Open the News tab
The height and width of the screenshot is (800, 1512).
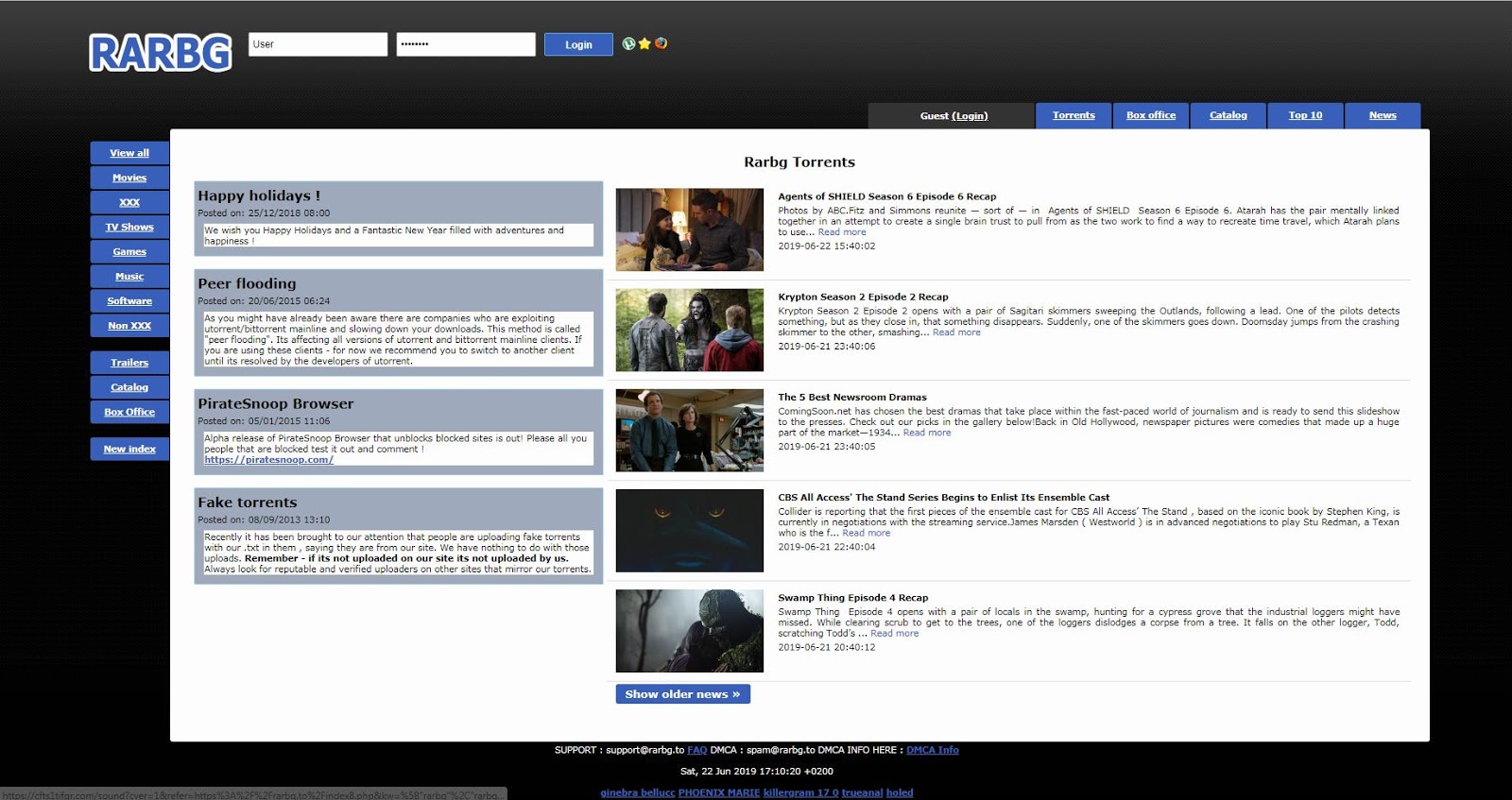(1383, 115)
